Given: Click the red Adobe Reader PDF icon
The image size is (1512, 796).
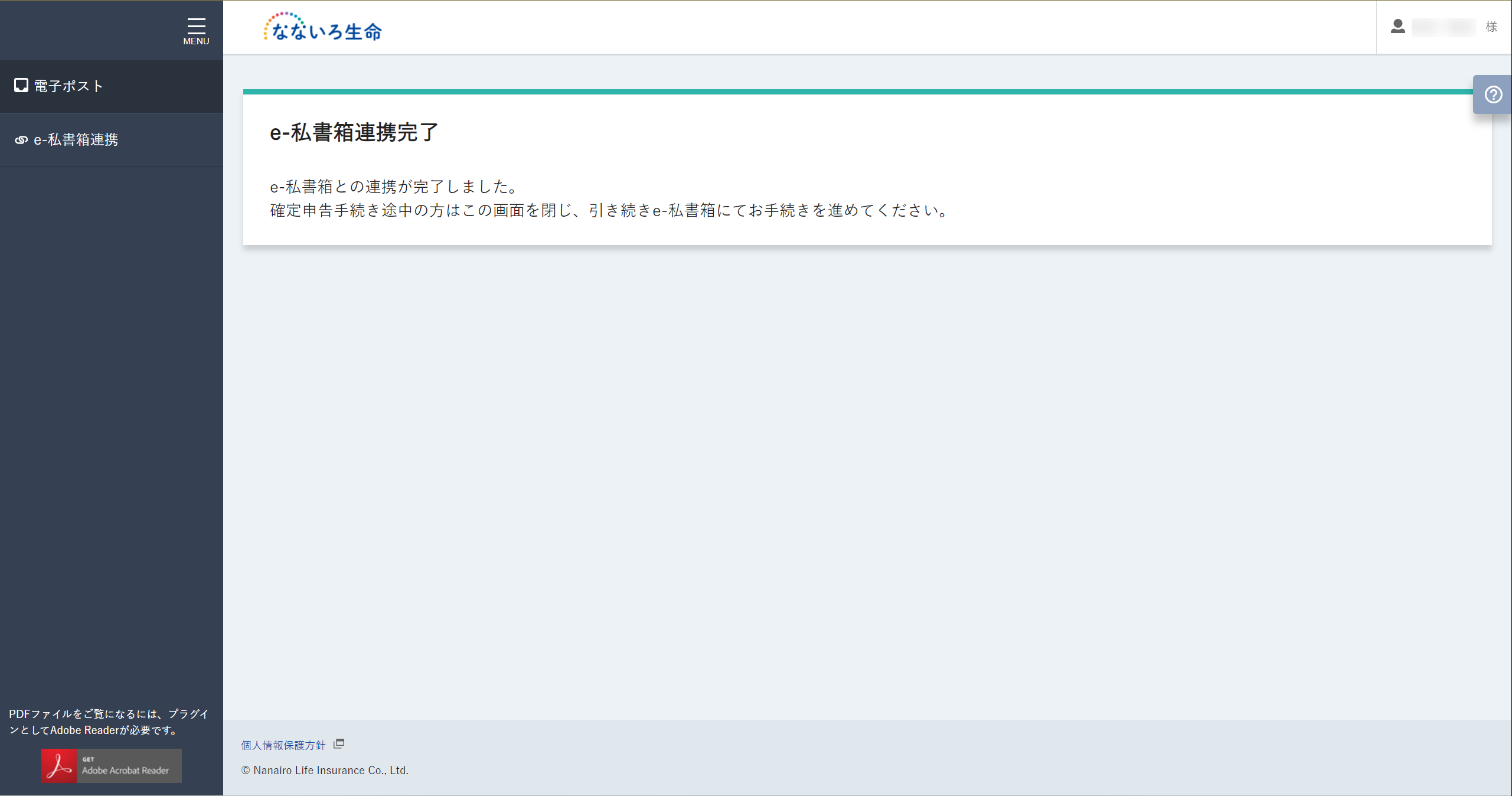Looking at the screenshot, I should coord(59,765).
